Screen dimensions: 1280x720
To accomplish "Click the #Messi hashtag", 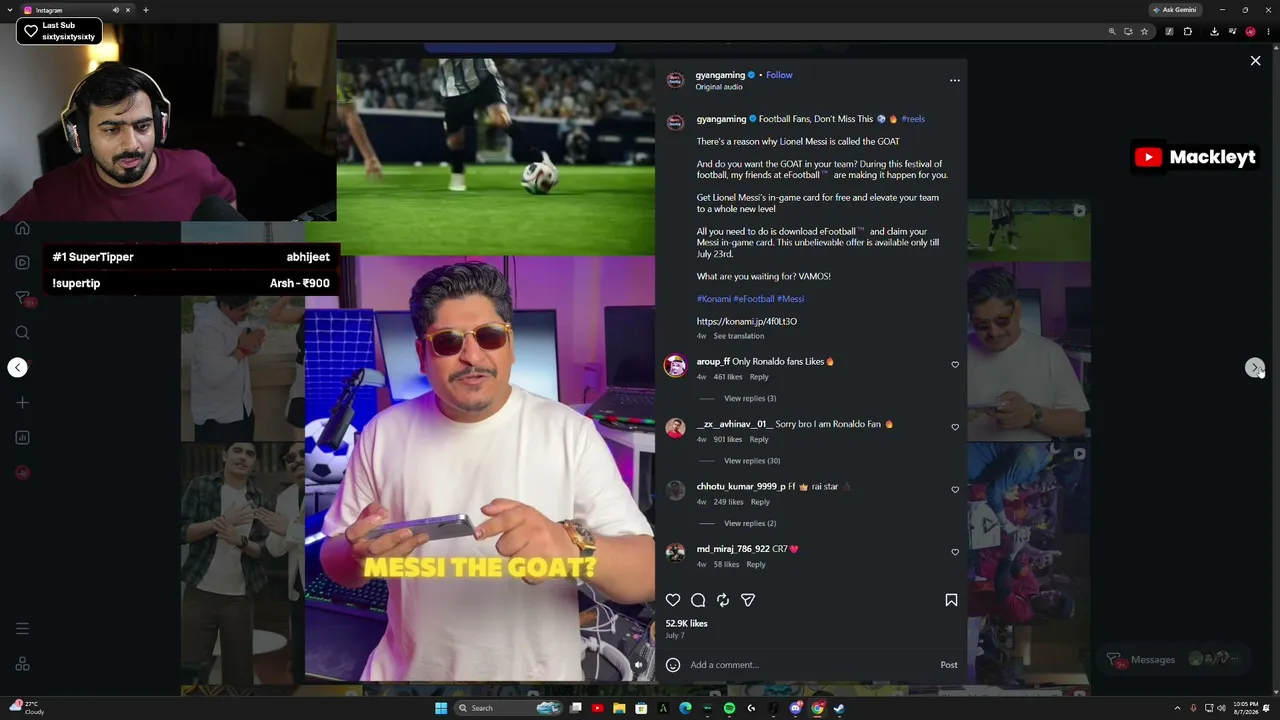I will tap(790, 299).
